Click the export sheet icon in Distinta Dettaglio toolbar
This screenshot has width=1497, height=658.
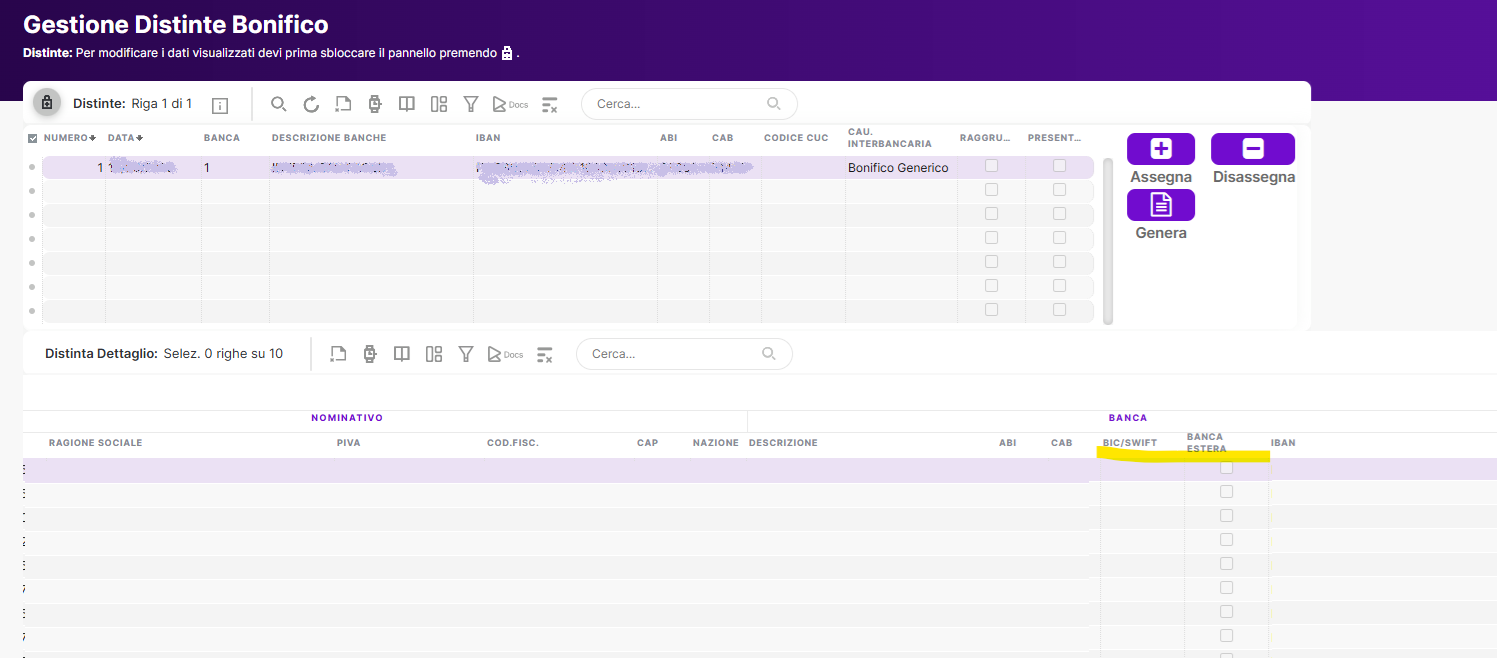(338, 354)
